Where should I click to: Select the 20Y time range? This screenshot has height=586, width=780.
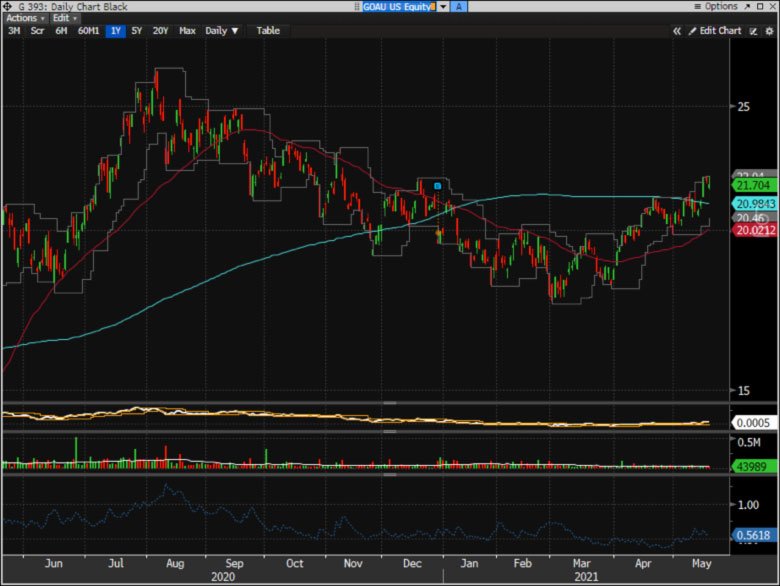tap(160, 31)
